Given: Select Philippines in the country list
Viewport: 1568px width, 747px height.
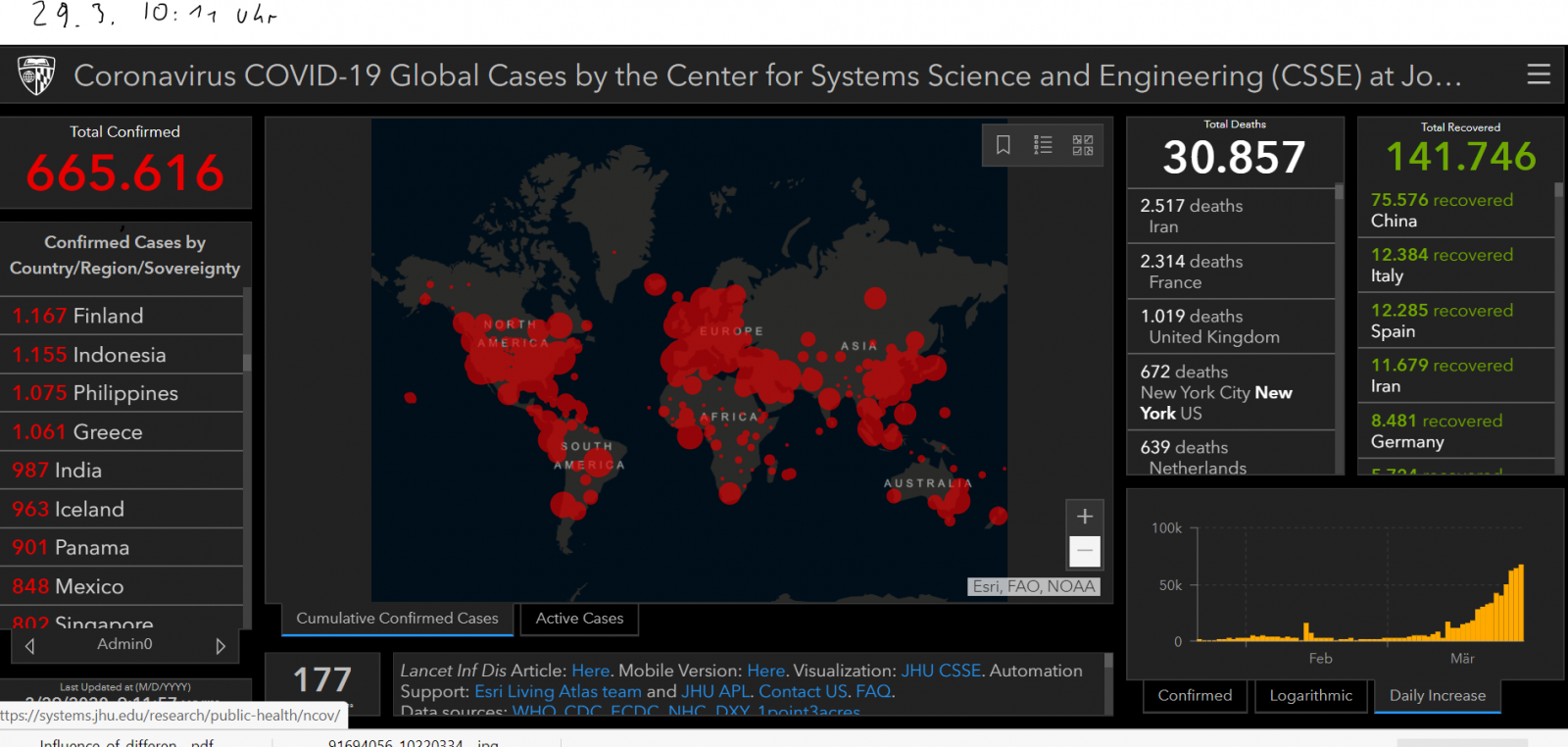Looking at the screenshot, I should 122,393.
